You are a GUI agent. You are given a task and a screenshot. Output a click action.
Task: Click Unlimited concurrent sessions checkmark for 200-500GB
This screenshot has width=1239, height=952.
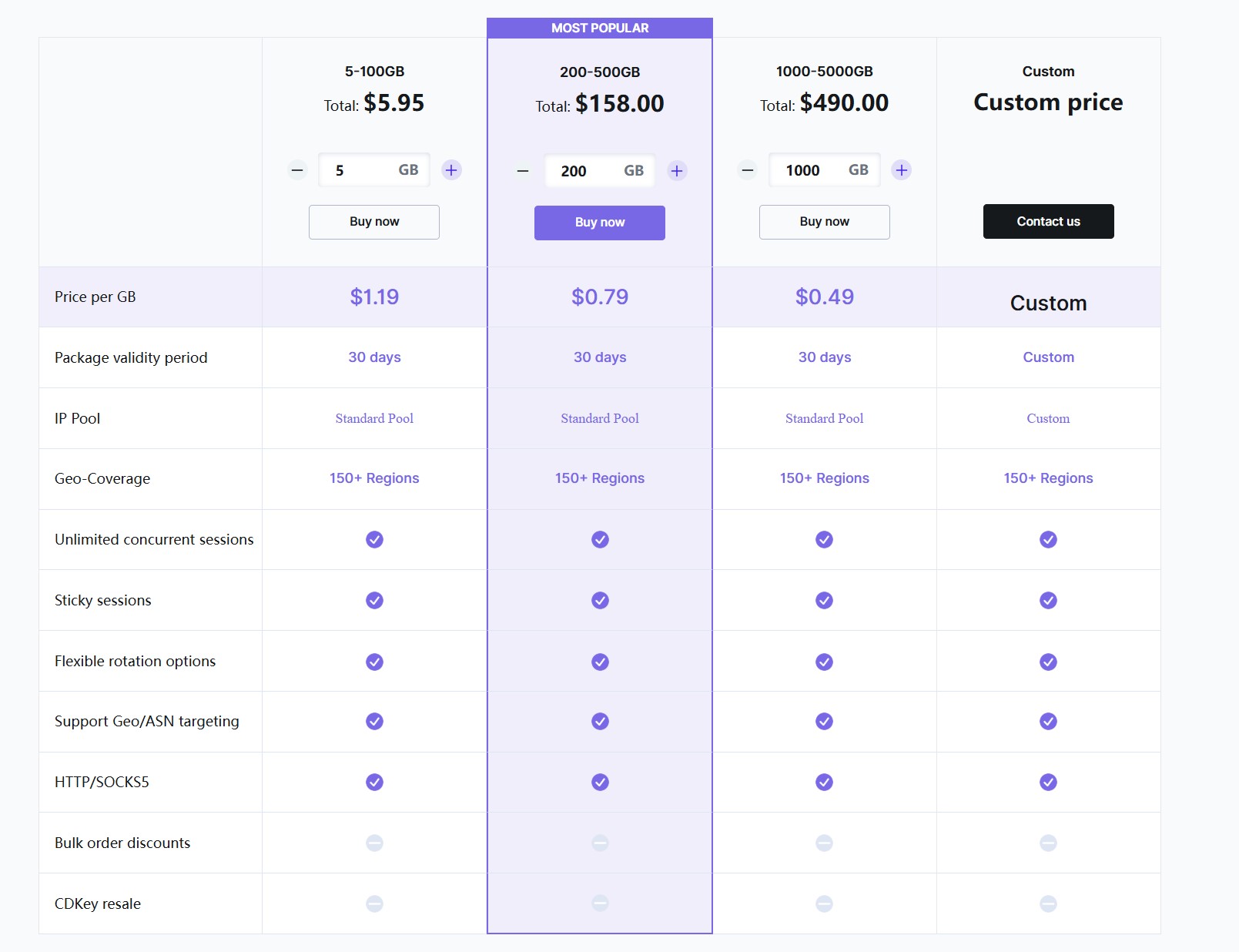[600, 539]
